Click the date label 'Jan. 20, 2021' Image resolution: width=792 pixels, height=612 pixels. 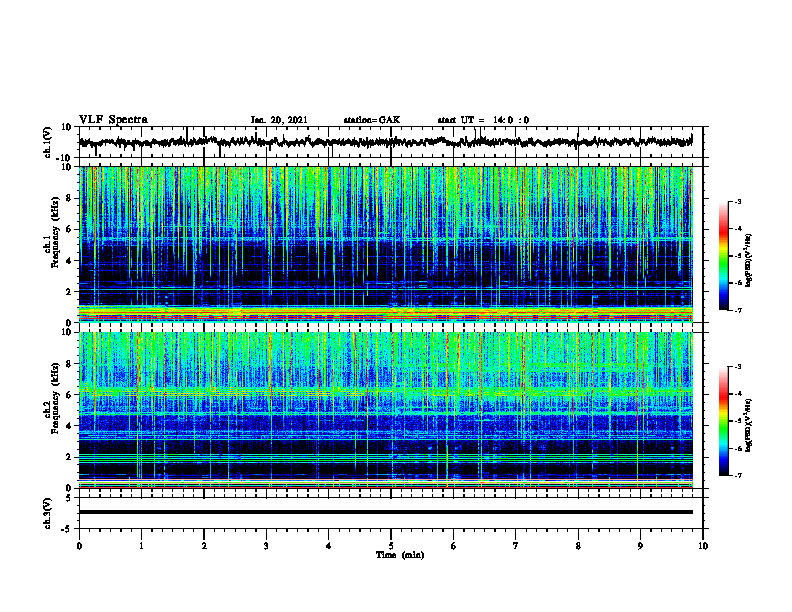tap(279, 120)
